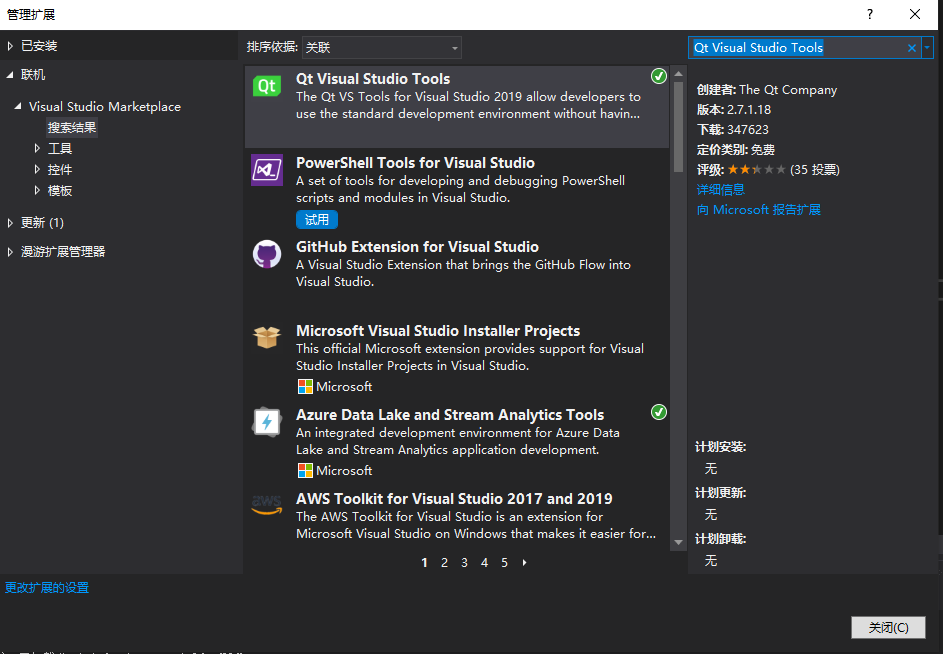943x654 pixels.
Task: Click the AWS Toolkit logo icon
Action: (x=267, y=505)
